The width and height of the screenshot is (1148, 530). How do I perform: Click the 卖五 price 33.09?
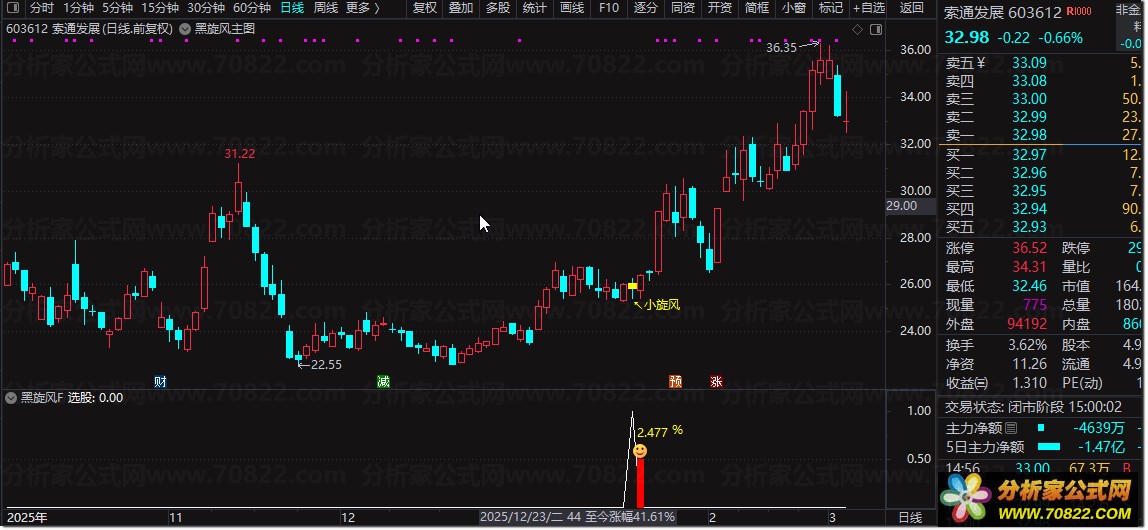1029,63
